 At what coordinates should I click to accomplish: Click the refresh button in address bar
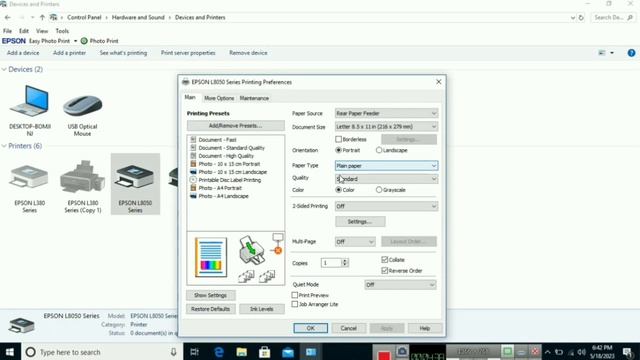[x=581, y=18]
